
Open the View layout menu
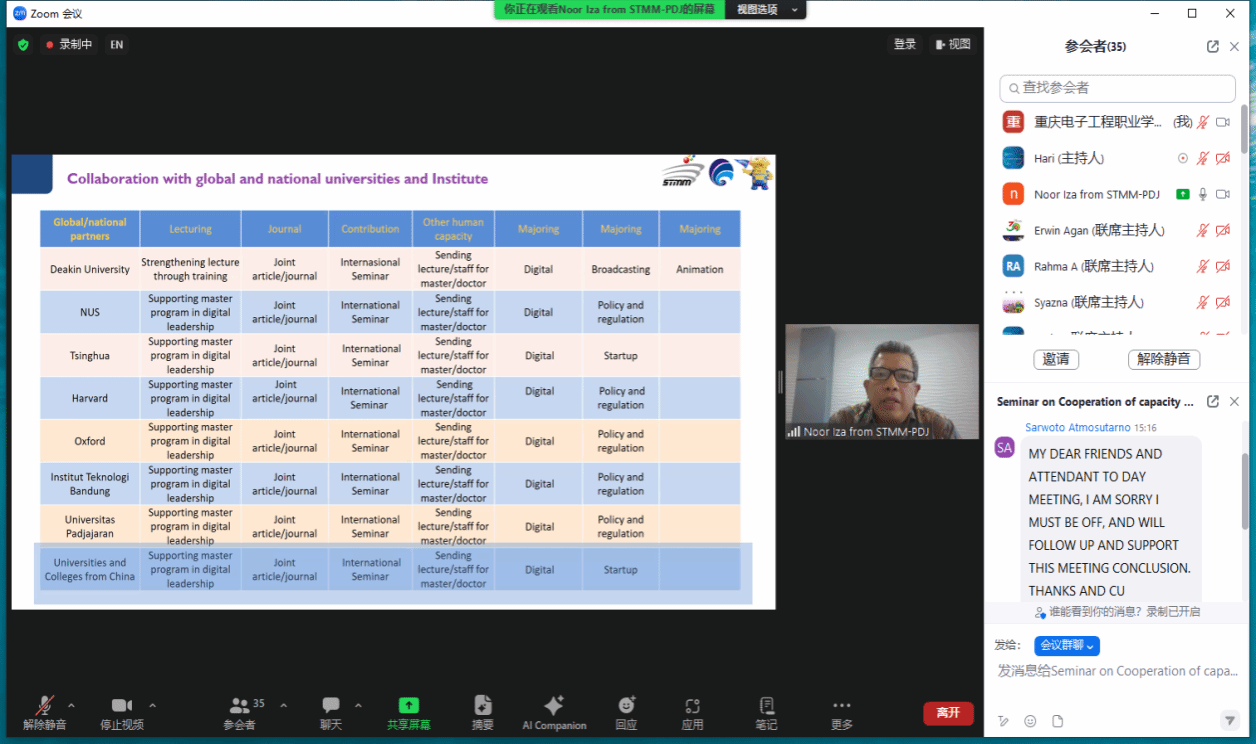[x=952, y=44]
